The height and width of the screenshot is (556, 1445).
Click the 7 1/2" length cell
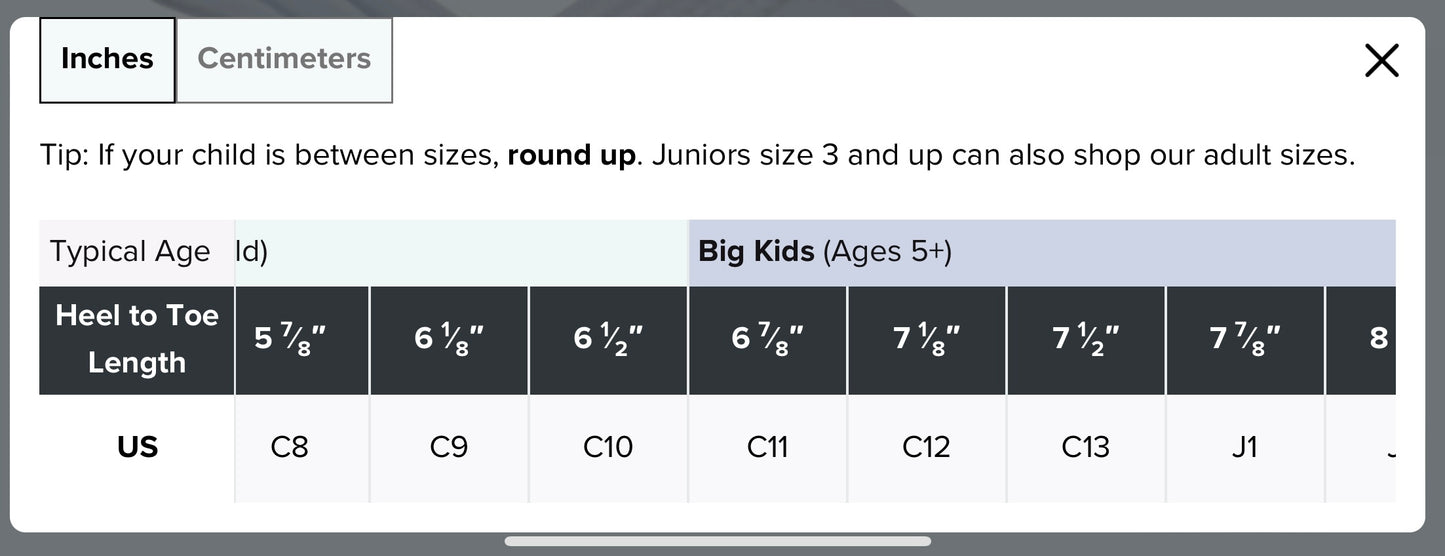point(1085,339)
